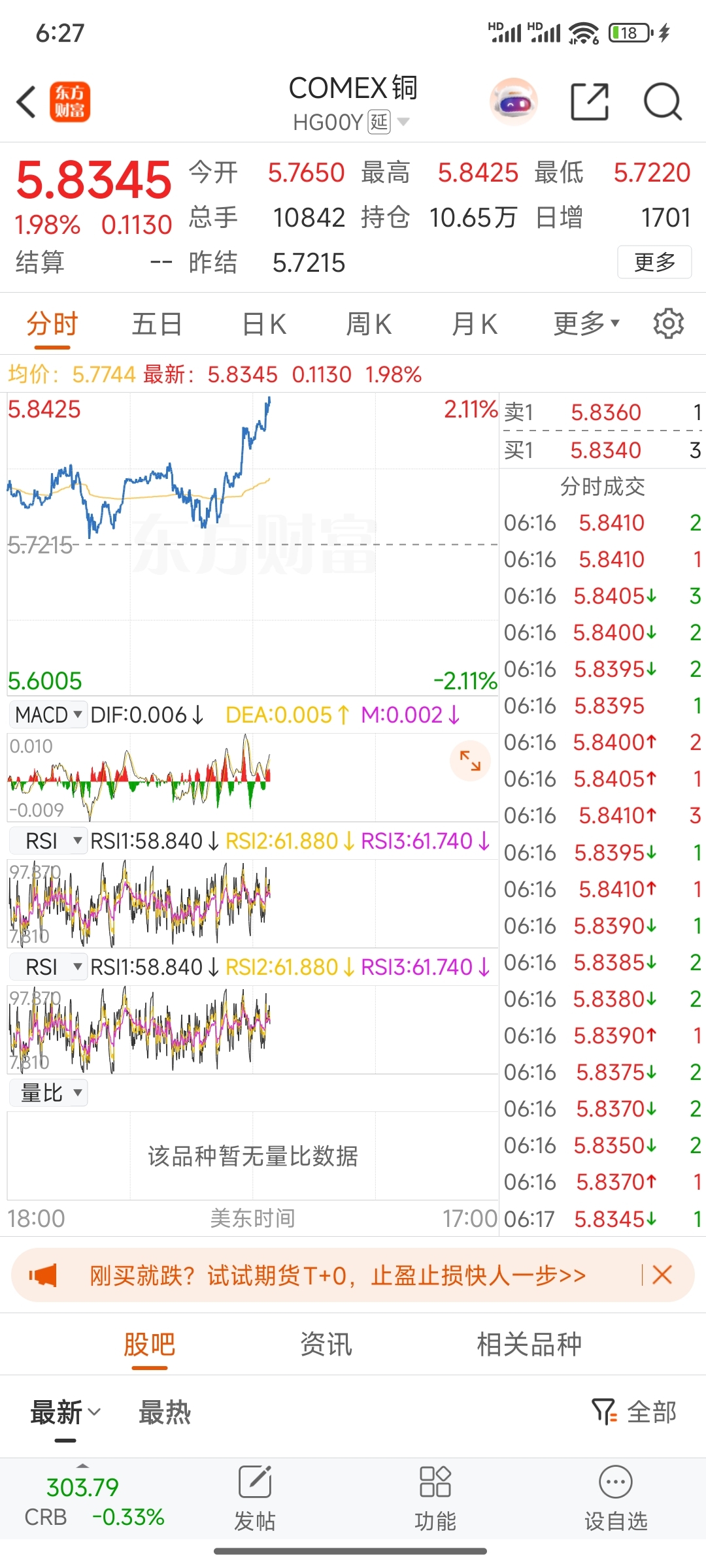Image resolution: width=706 pixels, height=1568 pixels.
Task: Open the filter icon beside 全部
Action: 604,1413
